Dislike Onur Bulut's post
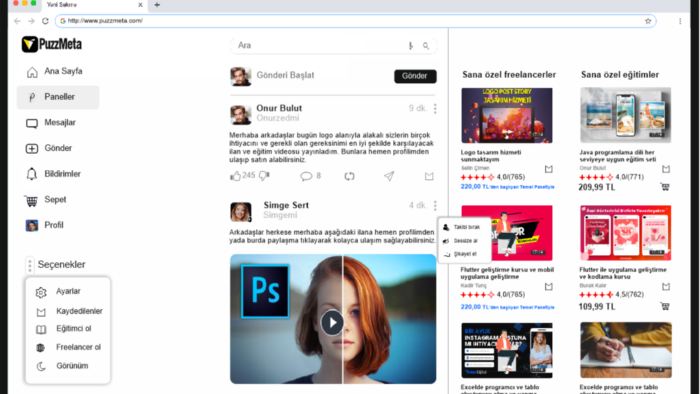Viewport: 700px width, 394px height. click(x=264, y=176)
